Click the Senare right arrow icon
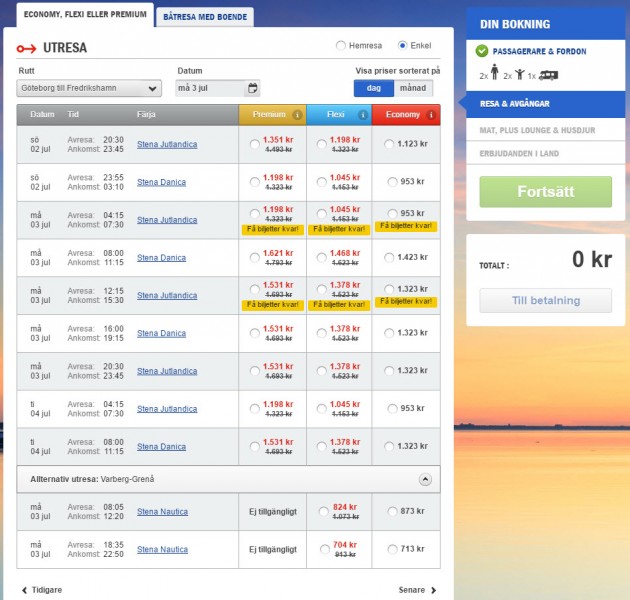Image resolution: width=630 pixels, height=600 pixels. 433,590
